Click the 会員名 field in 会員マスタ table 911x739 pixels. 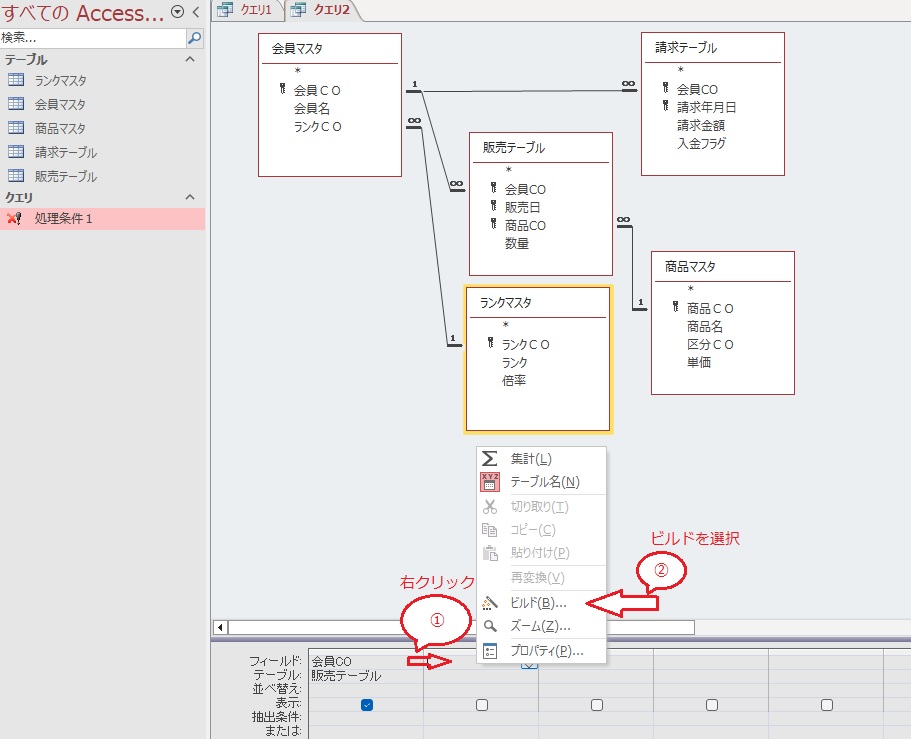[311, 108]
